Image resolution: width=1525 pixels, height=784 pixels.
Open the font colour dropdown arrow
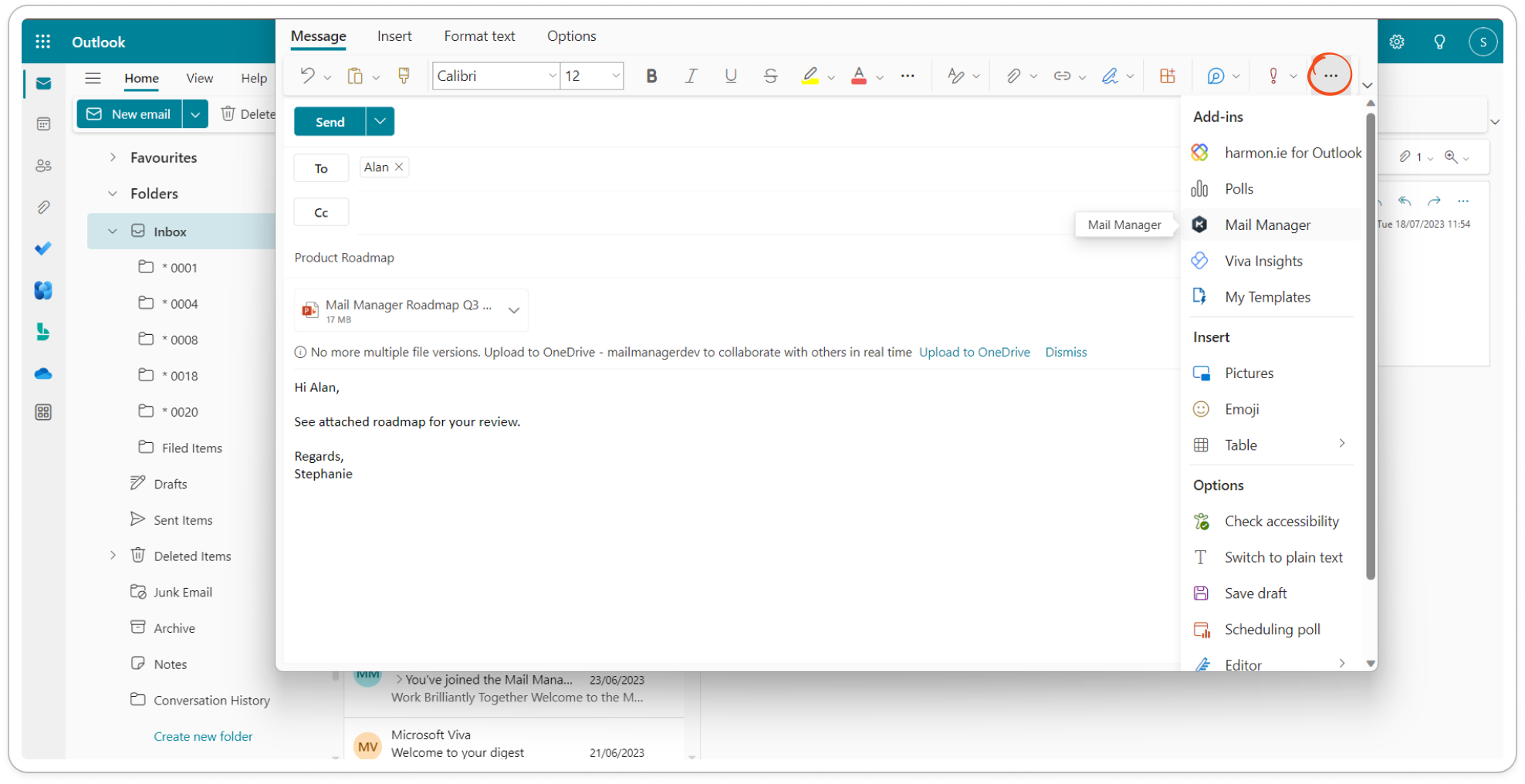(x=880, y=77)
